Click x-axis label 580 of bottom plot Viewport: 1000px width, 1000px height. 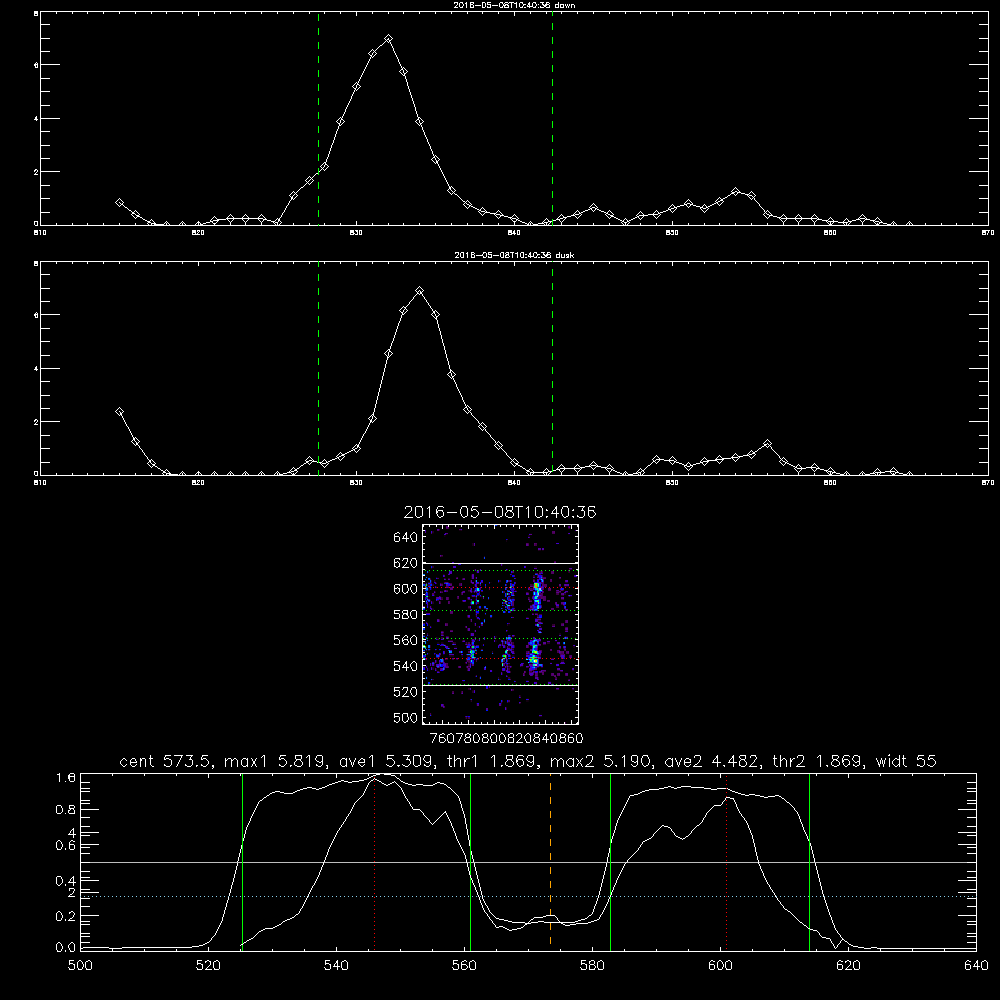(592, 966)
